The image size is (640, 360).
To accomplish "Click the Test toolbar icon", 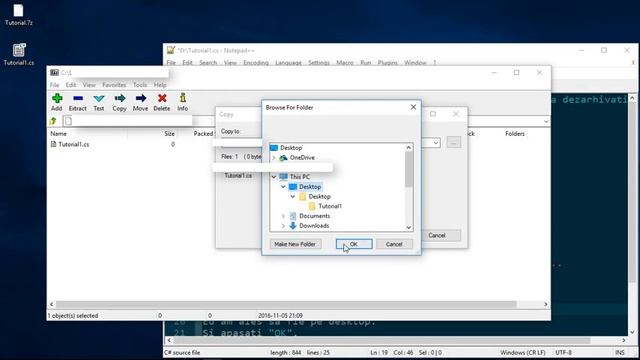I will [99, 102].
